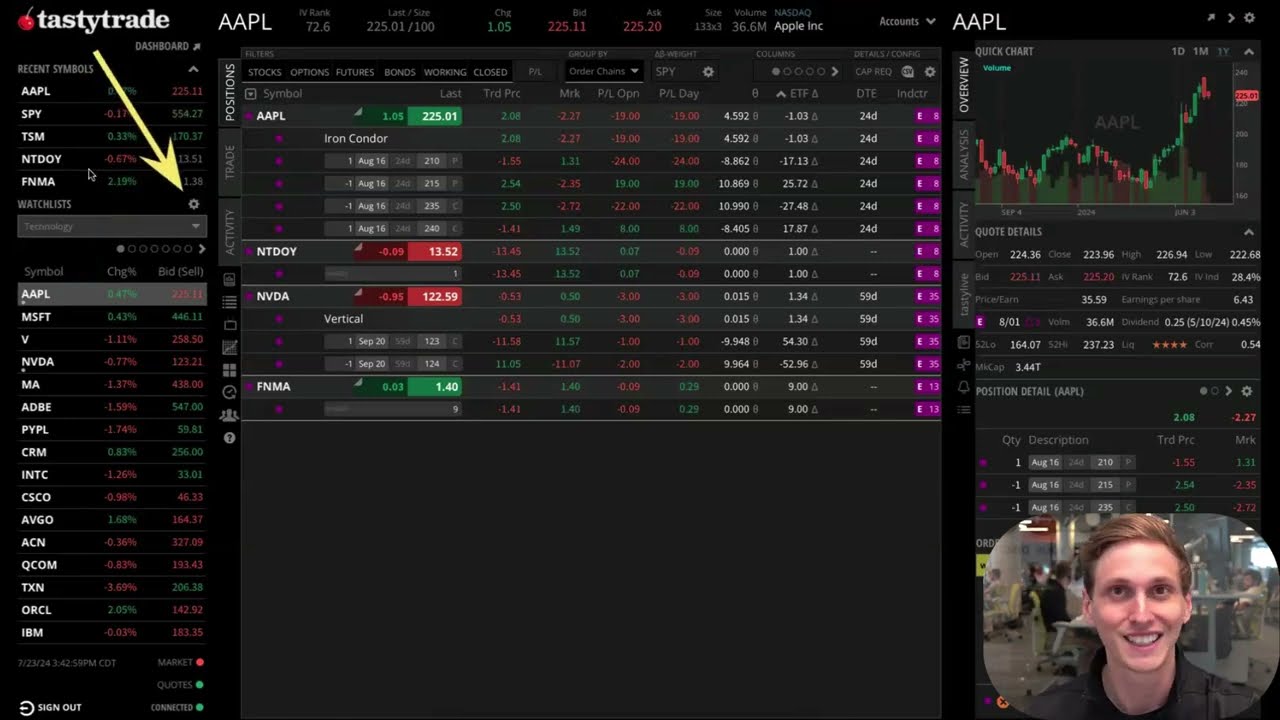The image size is (1280, 720).
Task: Open the Order Chains group-by dropdown
Action: click(x=603, y=72)
